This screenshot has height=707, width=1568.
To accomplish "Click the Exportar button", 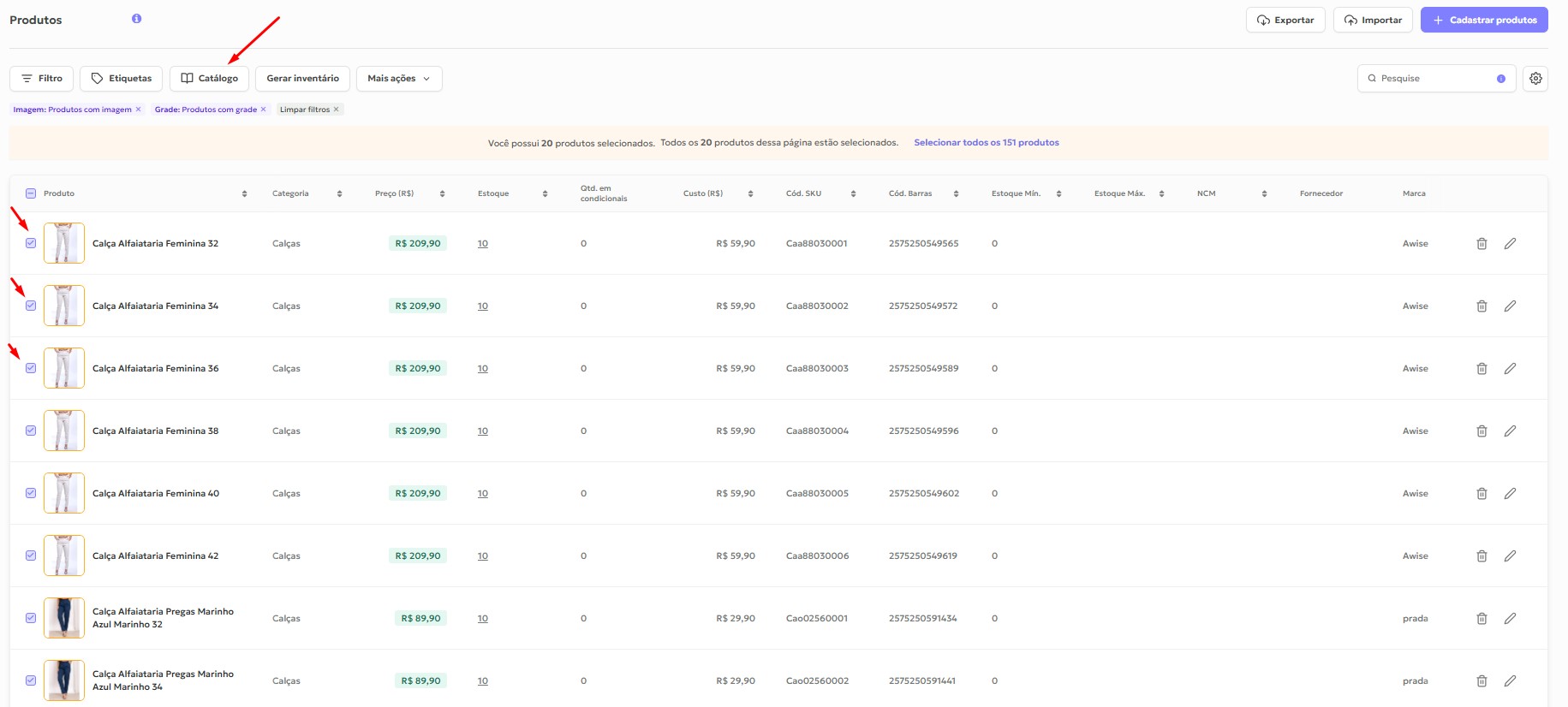I will (1285, 20).
